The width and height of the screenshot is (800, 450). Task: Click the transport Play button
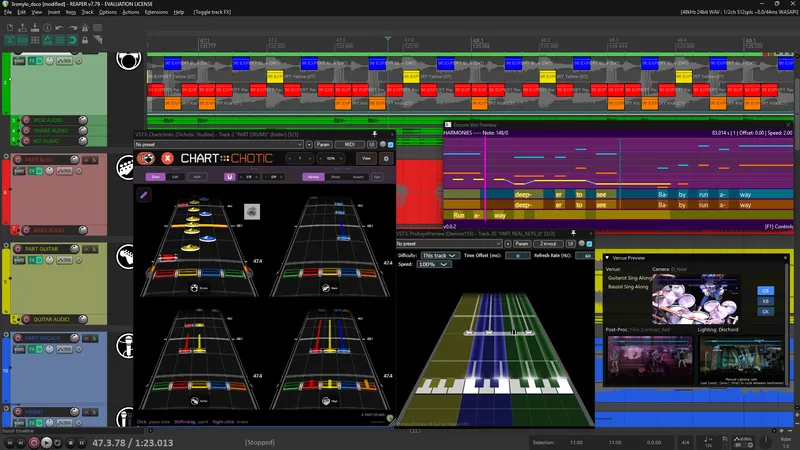click(46, 443)
